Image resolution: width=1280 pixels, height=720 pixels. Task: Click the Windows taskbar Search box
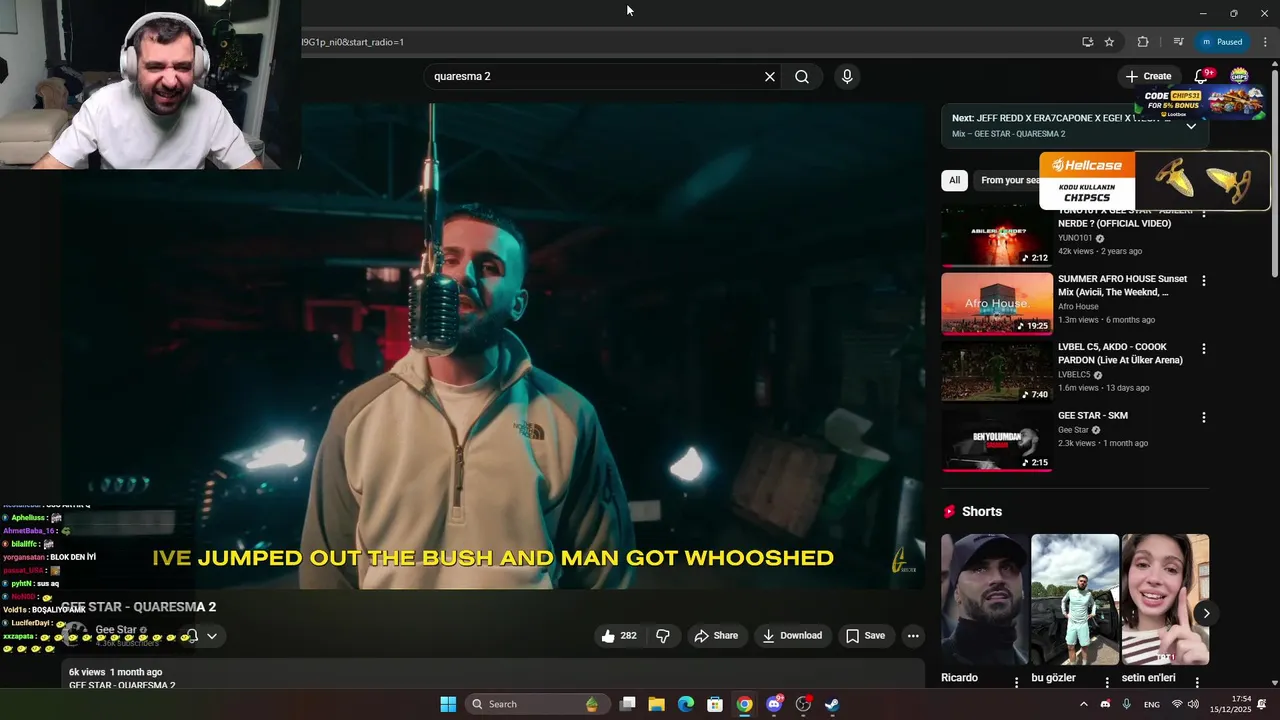tap(536, 704)
